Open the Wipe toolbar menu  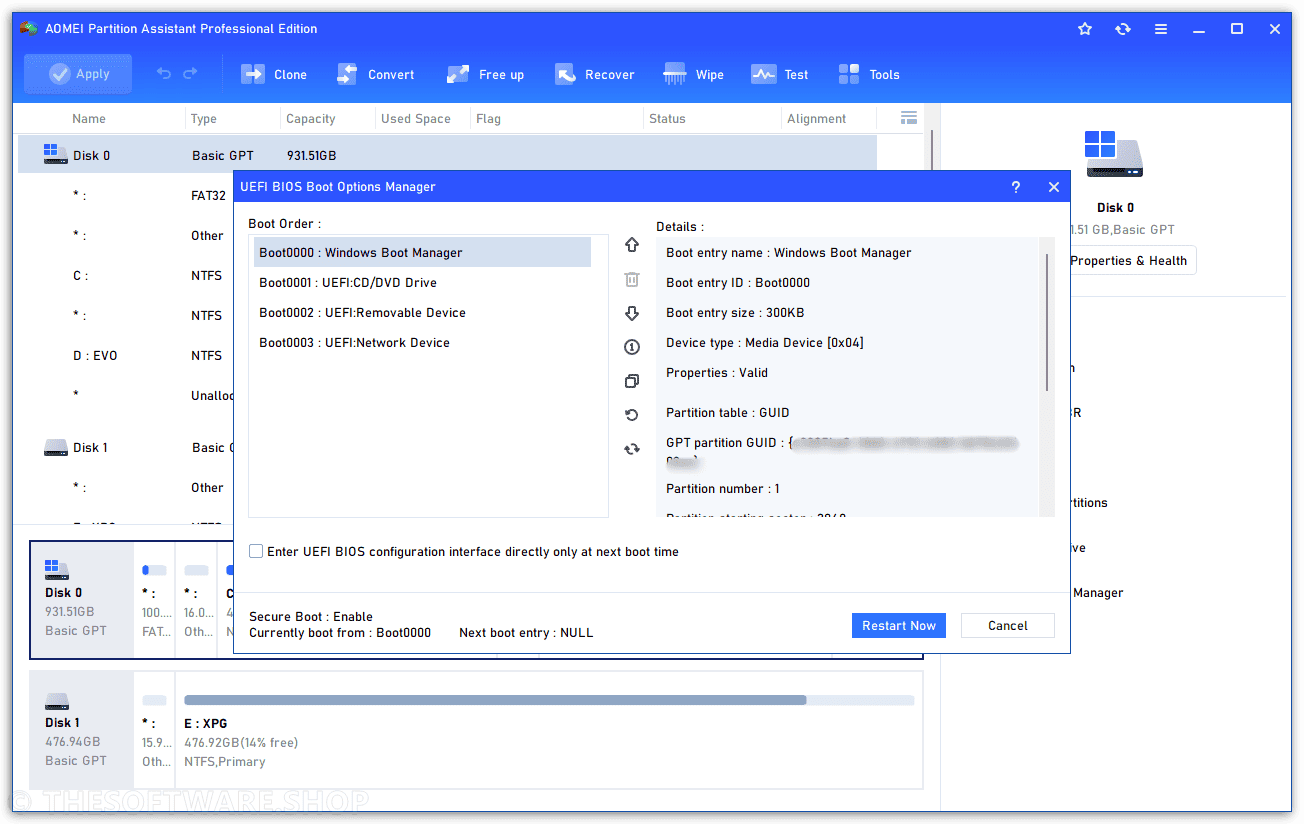coord(693,74)
